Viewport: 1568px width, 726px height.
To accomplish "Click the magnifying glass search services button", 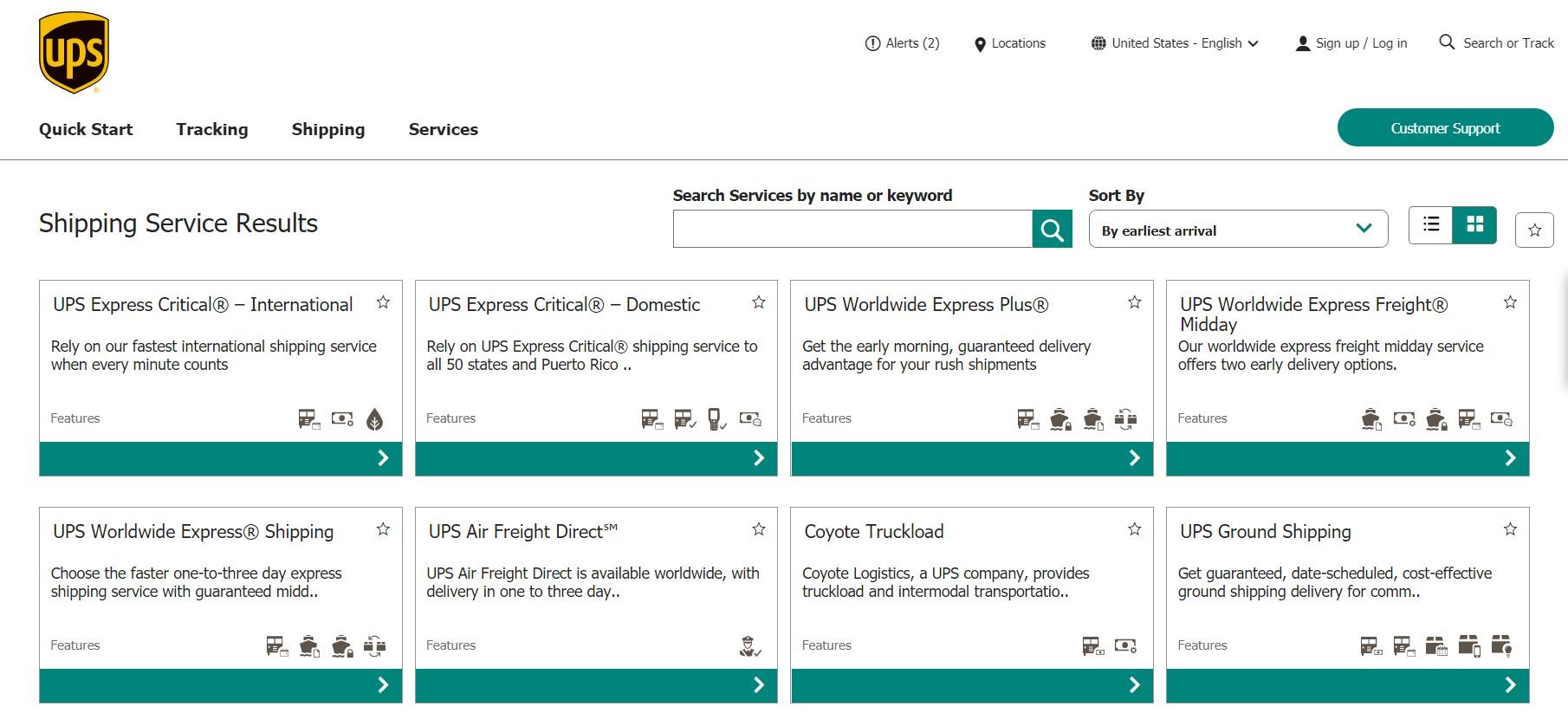I will pos(1052,230).
